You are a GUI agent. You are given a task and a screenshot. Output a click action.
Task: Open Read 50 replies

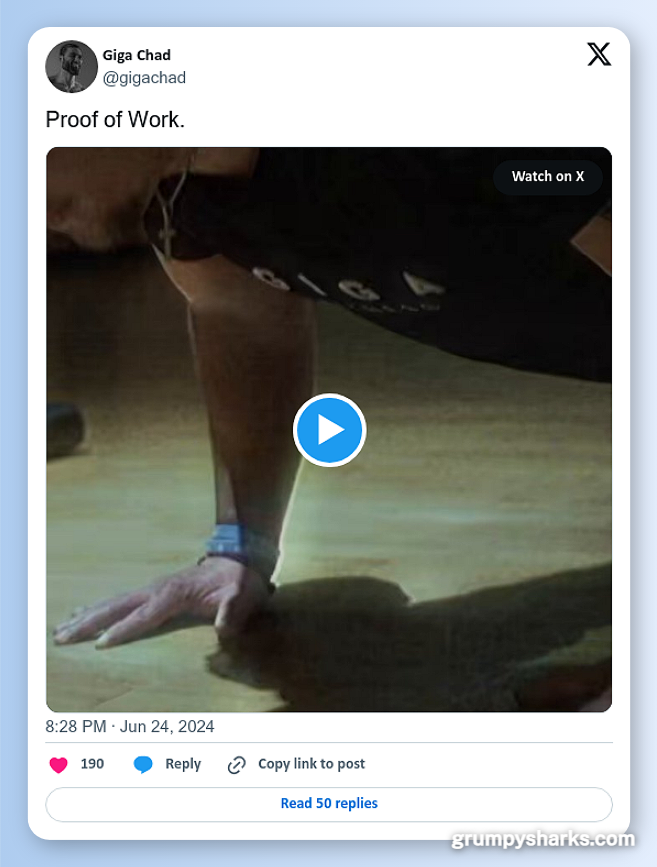coord(329,803)
